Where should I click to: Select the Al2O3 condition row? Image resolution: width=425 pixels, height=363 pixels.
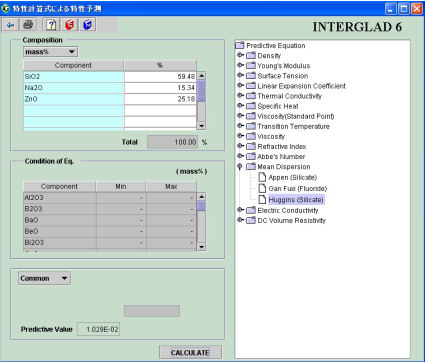point(110,198)
